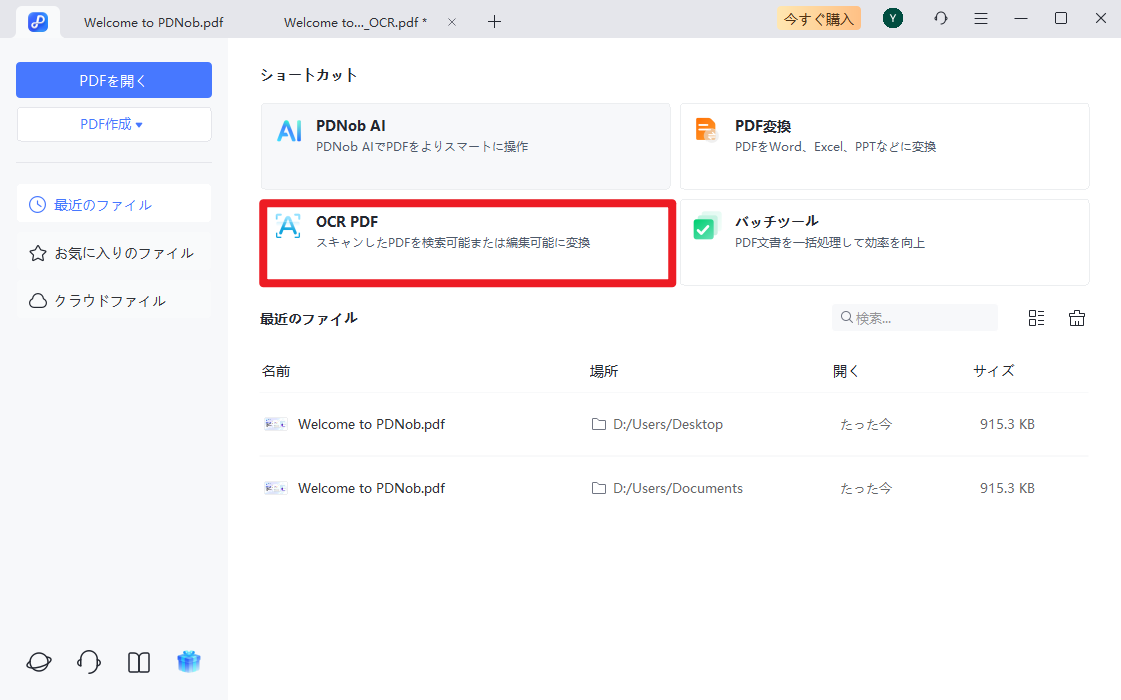Image resolution: width=1121 pixels, height=700 pixels.
Task: Open the hamburger menu in title bar
Action: (x=981, y=18)
